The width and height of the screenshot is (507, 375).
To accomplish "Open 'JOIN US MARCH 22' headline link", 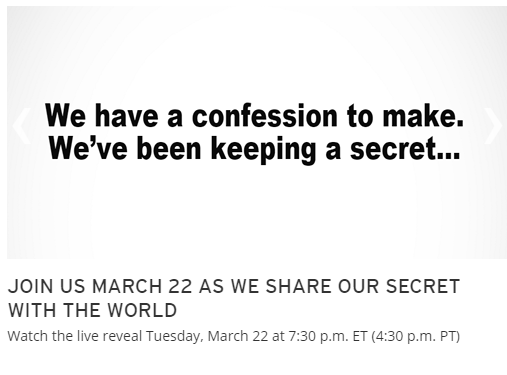I will pyautogui.click(x=234, y=298).
